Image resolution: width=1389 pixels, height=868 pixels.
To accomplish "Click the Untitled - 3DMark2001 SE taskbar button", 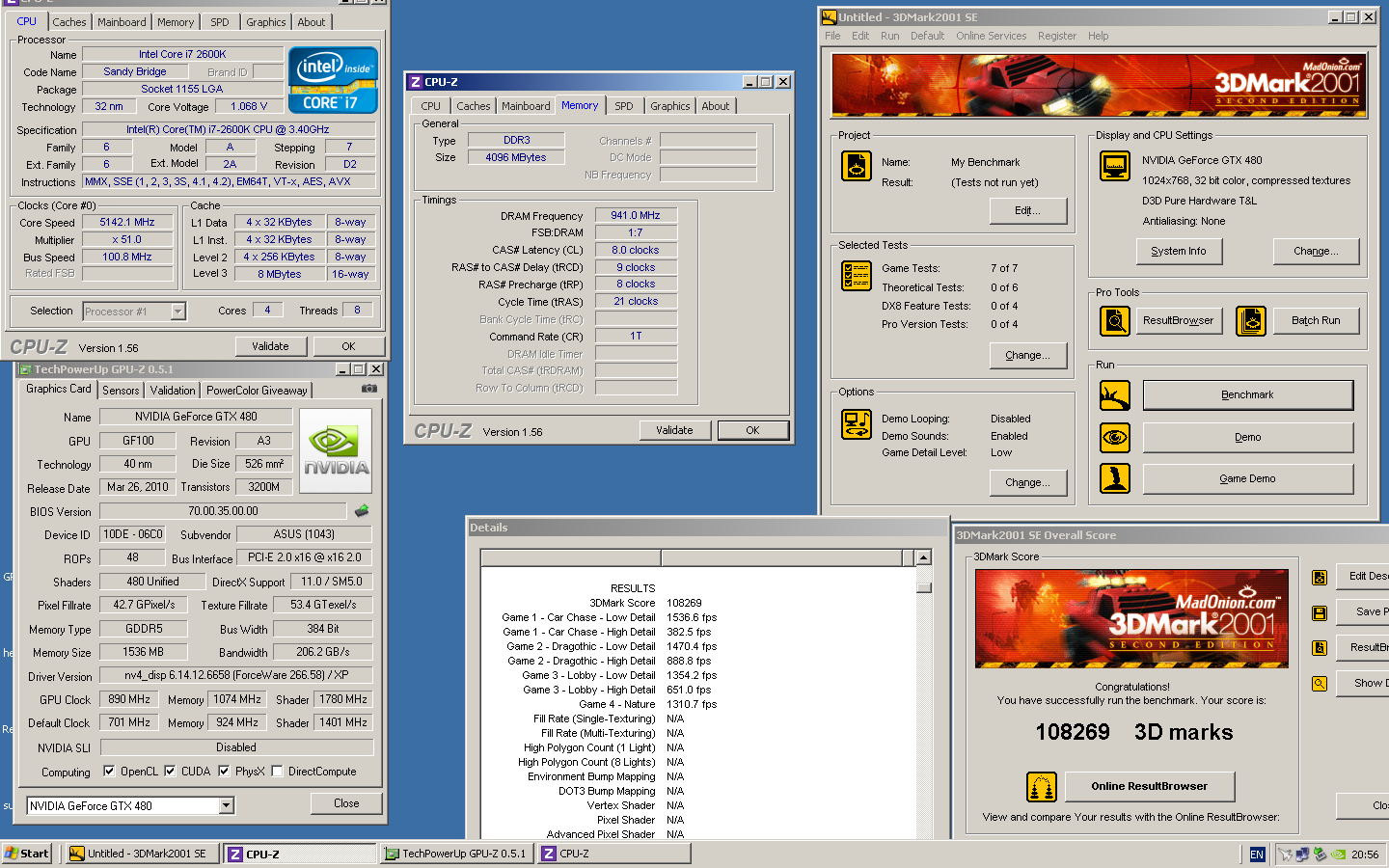I will (x=143, y=854).
